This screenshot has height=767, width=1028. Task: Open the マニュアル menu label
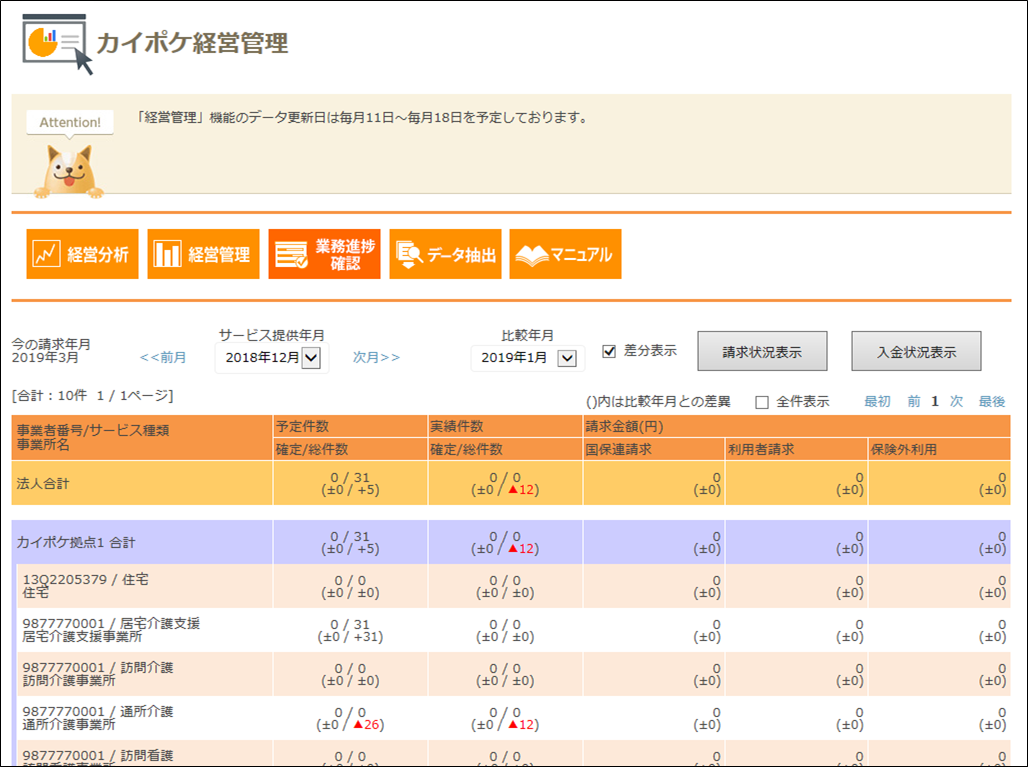coord(581,254)
